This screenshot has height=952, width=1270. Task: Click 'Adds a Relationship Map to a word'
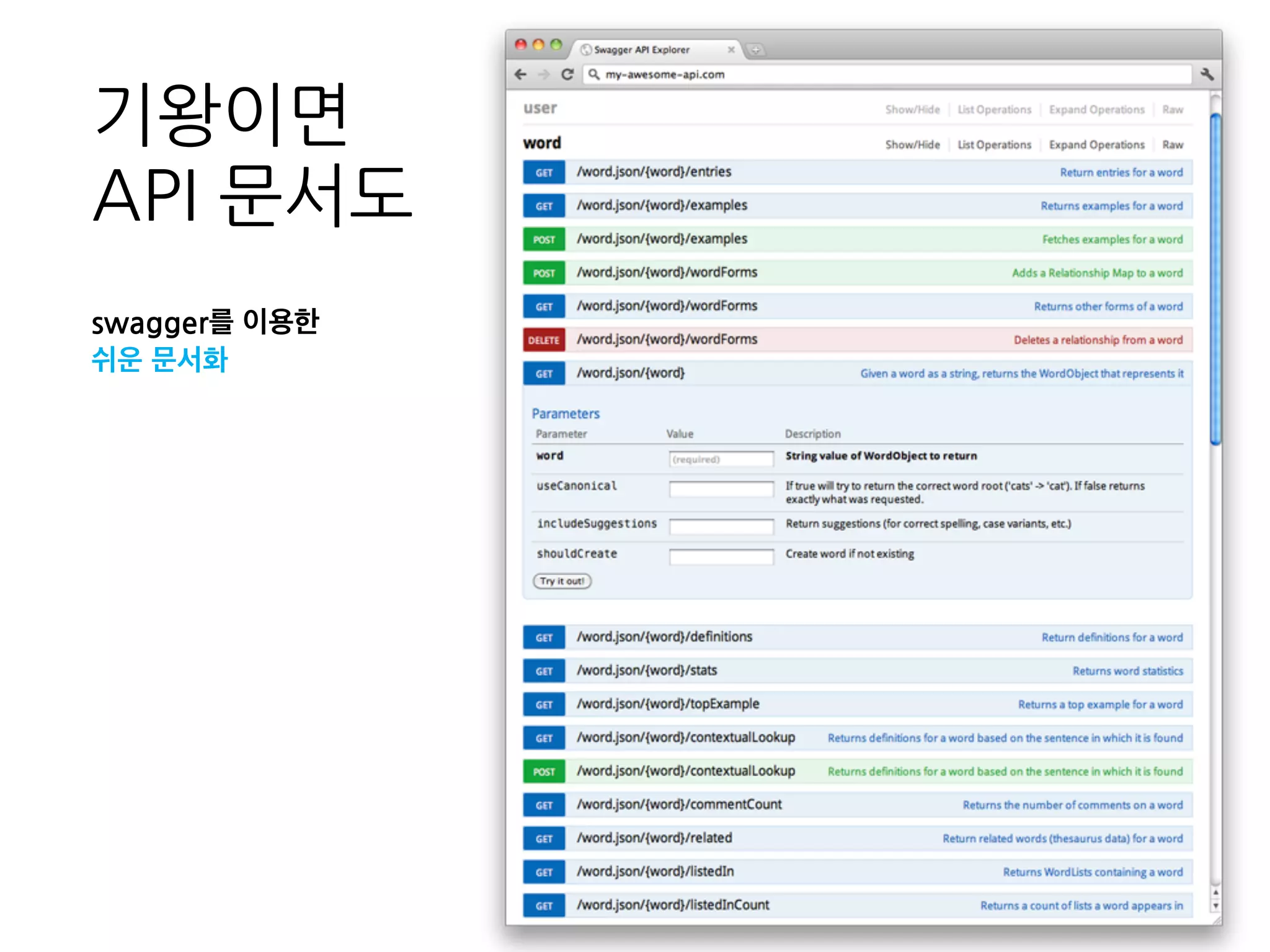(x=1097, y=273)
